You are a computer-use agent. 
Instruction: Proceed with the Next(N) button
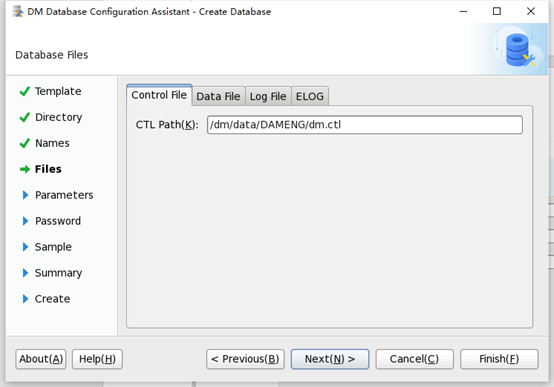330,359
